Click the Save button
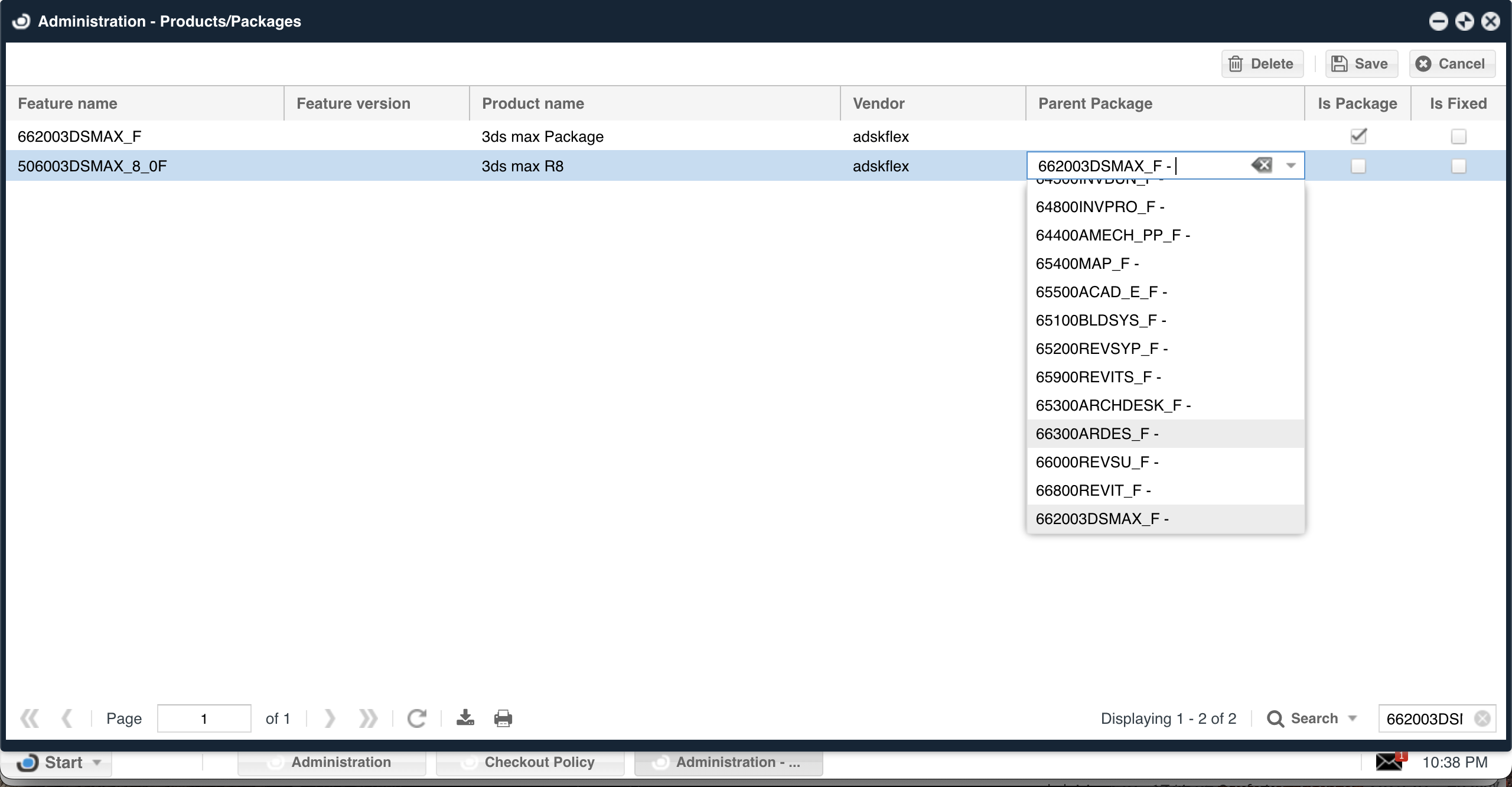Viewport: 1512px width, 787px height. [1361, 64]
